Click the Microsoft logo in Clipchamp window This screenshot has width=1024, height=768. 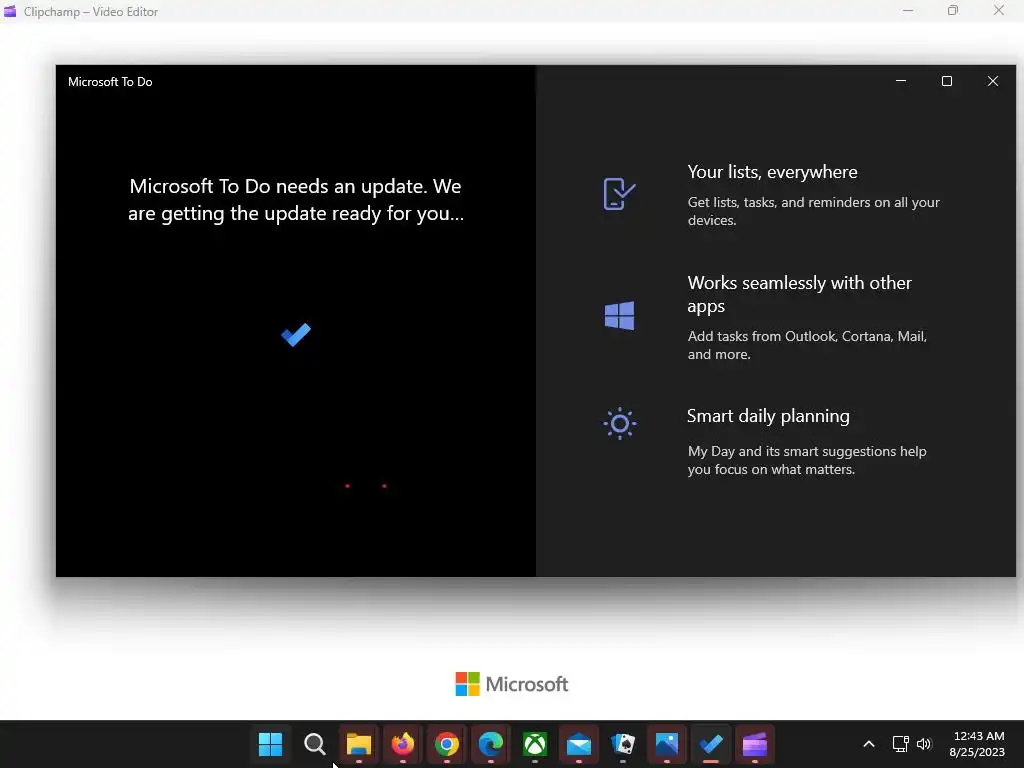(511, 684)
